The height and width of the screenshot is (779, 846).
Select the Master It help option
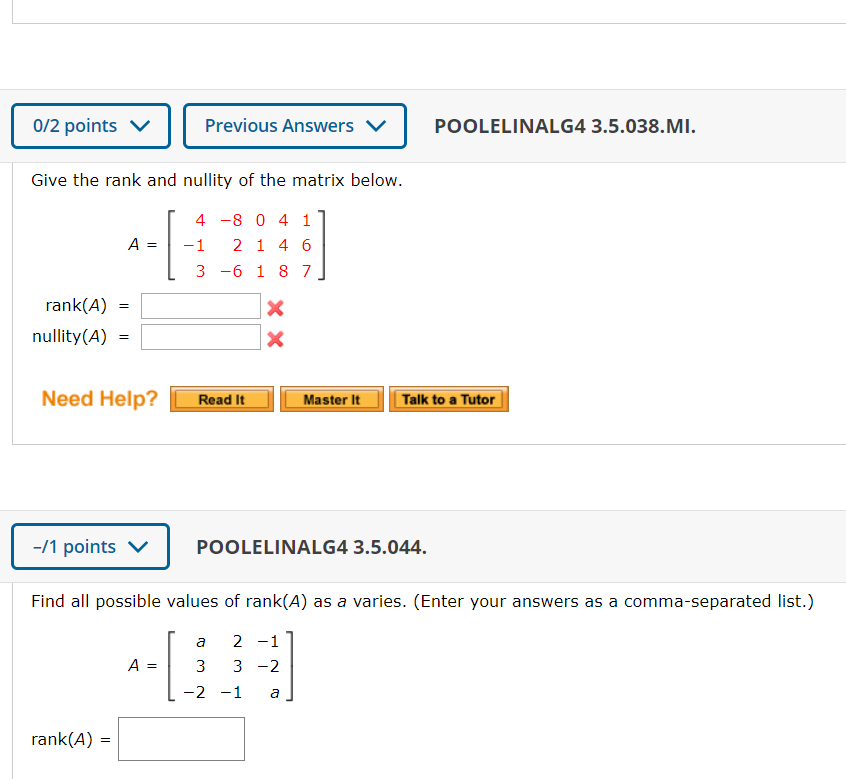click(x=331, y=398)
